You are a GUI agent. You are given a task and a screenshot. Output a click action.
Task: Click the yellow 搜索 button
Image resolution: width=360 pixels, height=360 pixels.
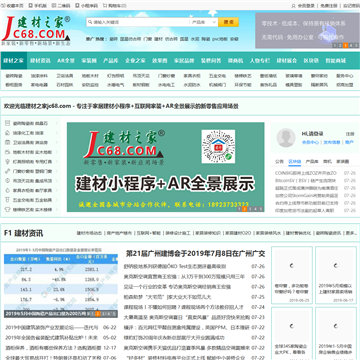[228, 22]
